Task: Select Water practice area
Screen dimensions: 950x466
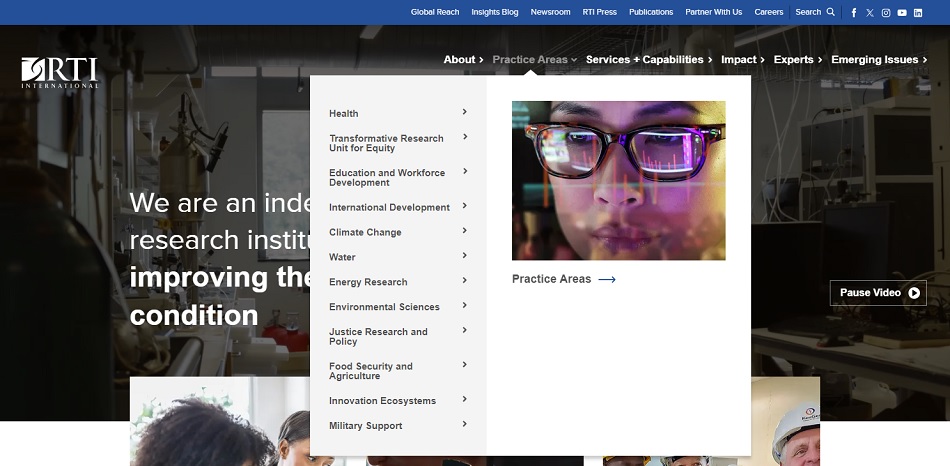Action: click(342, 257)
